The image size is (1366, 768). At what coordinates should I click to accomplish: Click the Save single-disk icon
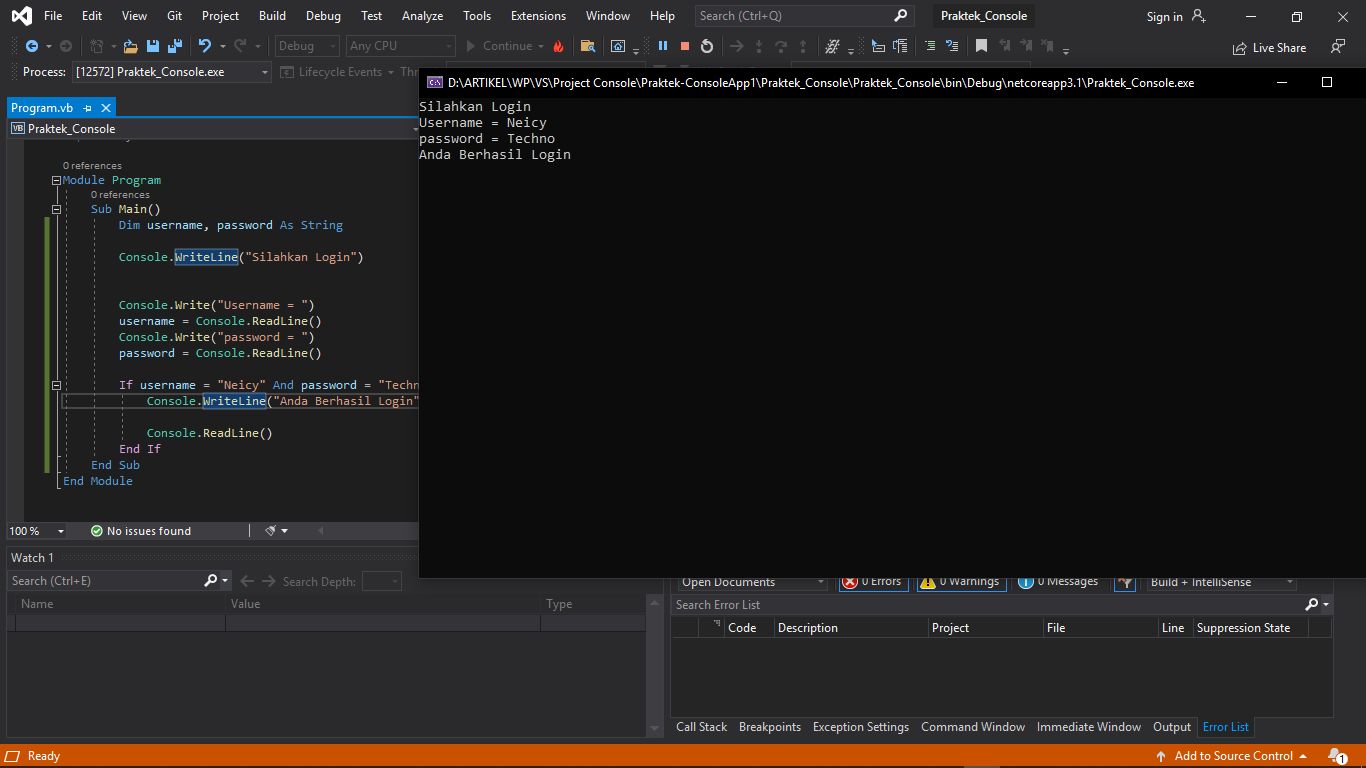coord(153,46)
